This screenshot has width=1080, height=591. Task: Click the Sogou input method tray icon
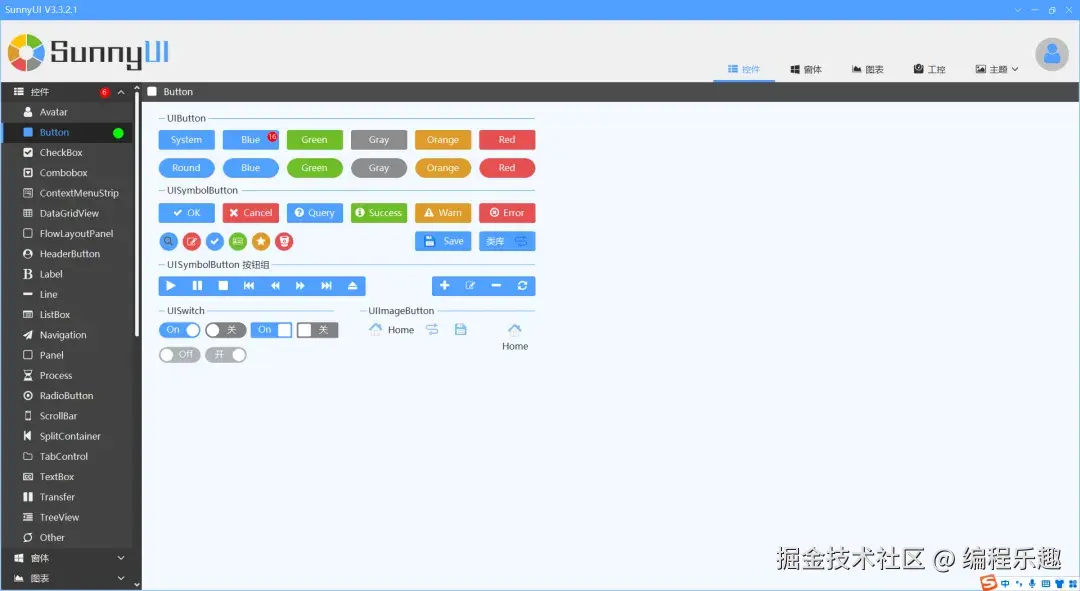(988, 583)
